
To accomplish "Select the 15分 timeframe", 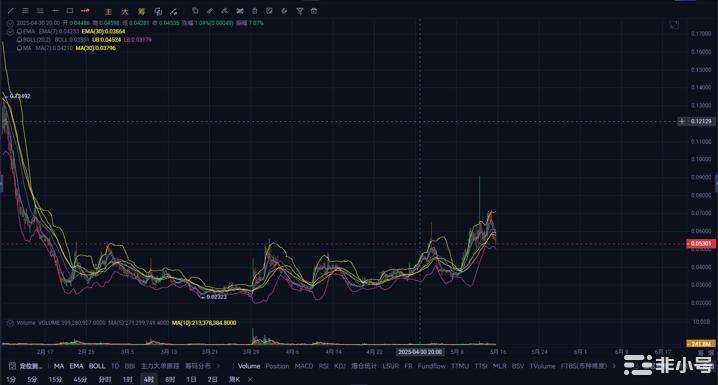I will (x=55, y=380).
